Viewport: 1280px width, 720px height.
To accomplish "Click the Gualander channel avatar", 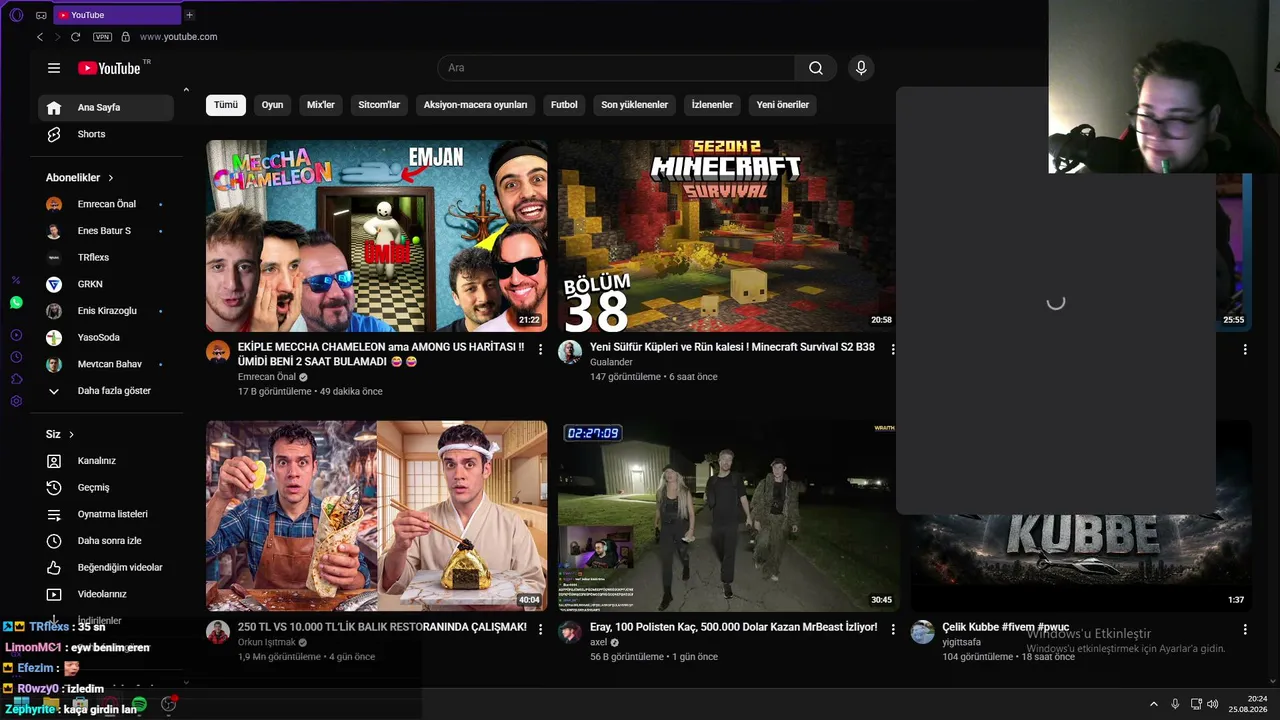I will click(x=570, y=352).
